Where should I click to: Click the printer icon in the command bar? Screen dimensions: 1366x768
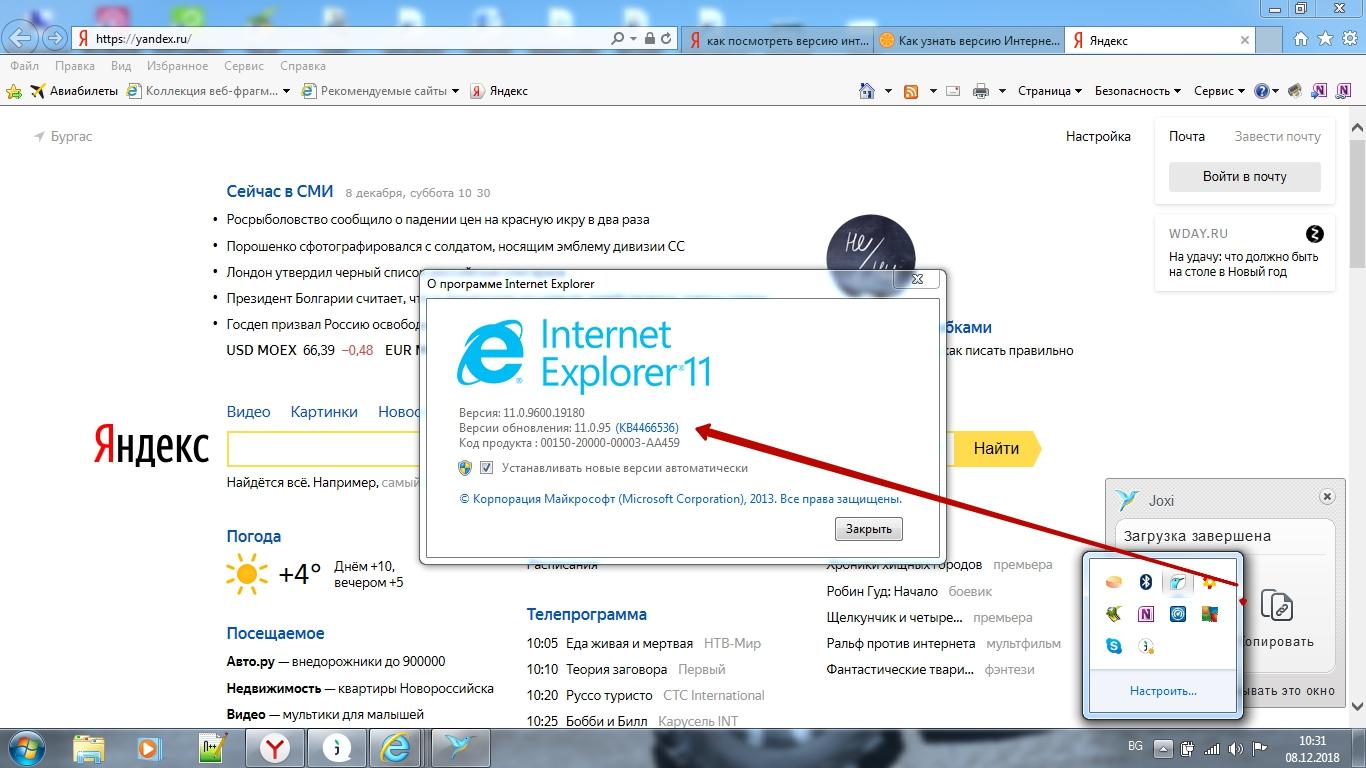[x=981, y=91]
